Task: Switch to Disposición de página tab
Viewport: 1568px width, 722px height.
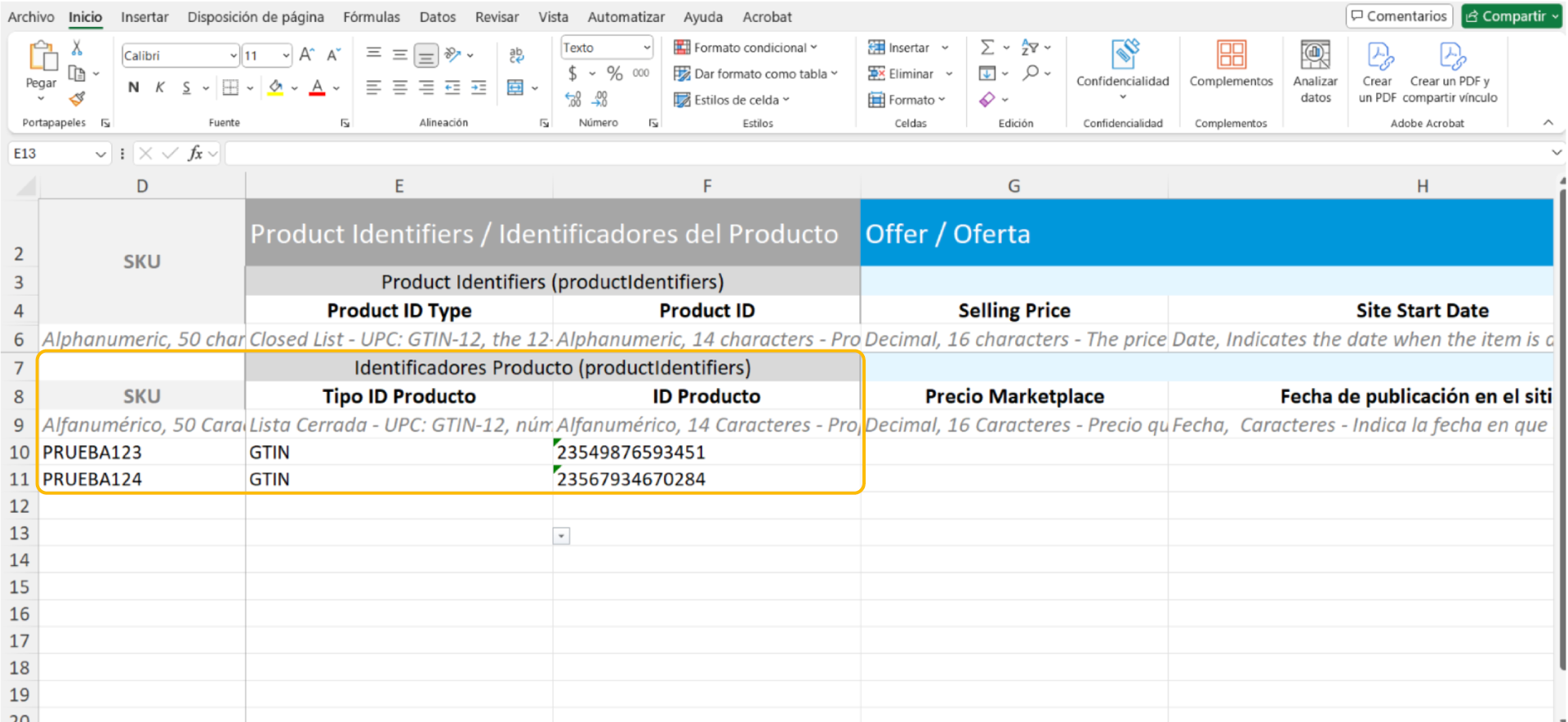Action: click(256, 16)
